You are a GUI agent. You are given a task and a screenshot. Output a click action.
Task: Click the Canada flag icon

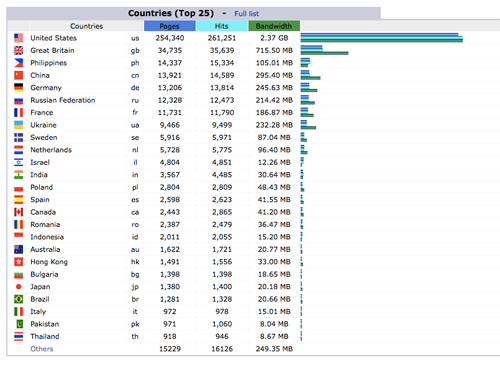(19, 212)
